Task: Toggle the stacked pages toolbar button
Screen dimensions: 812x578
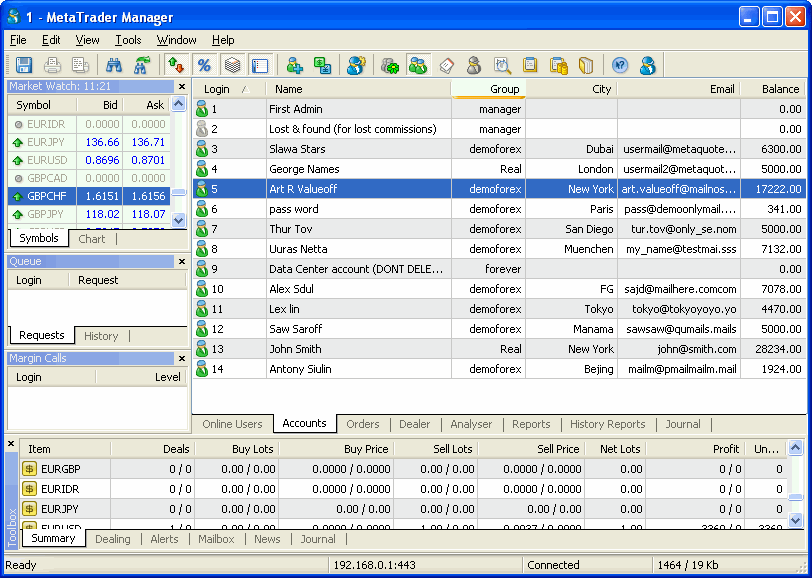Action: click(x=232, y=66)
